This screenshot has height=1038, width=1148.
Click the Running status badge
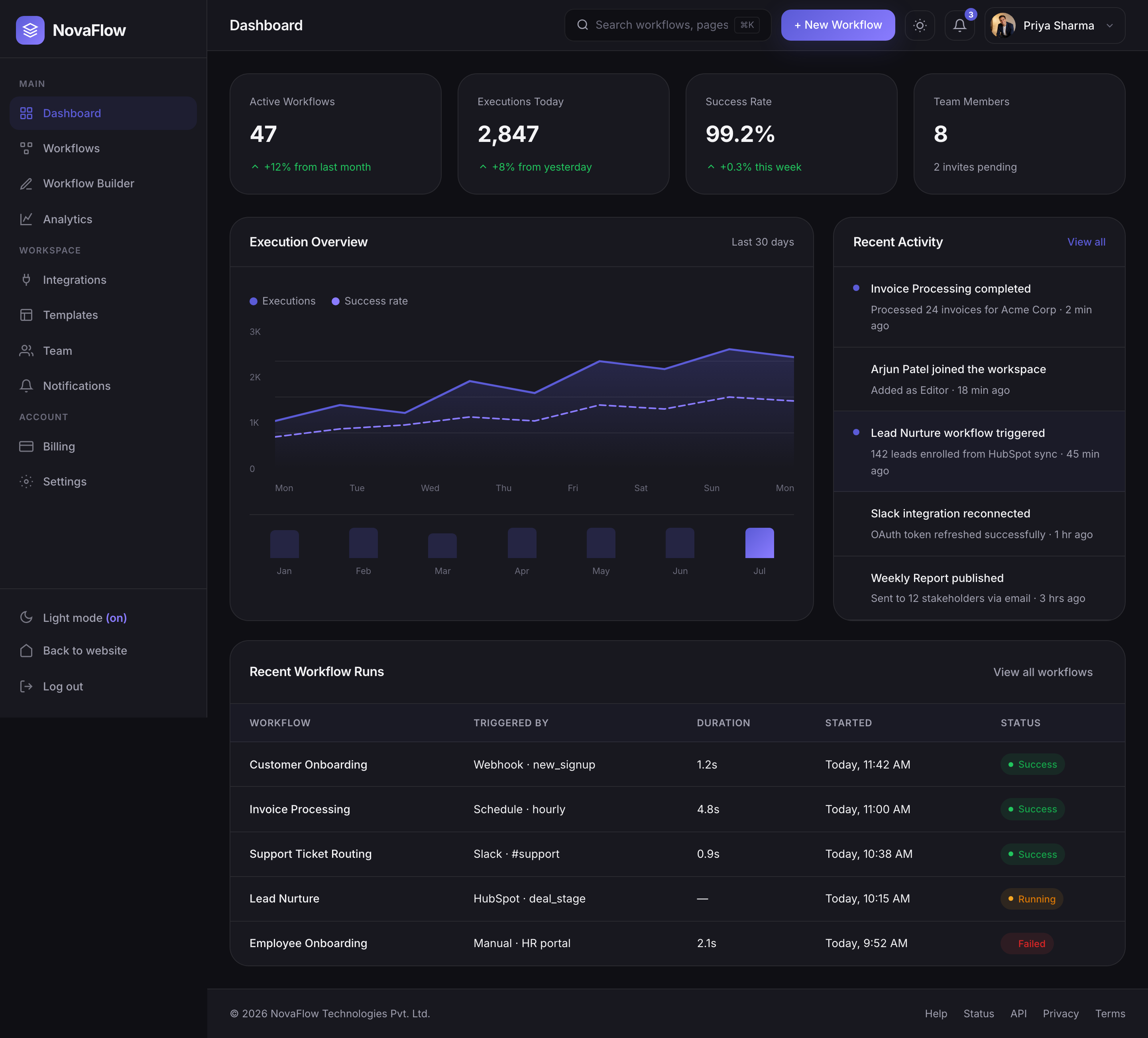click(x=1031, y=898)
